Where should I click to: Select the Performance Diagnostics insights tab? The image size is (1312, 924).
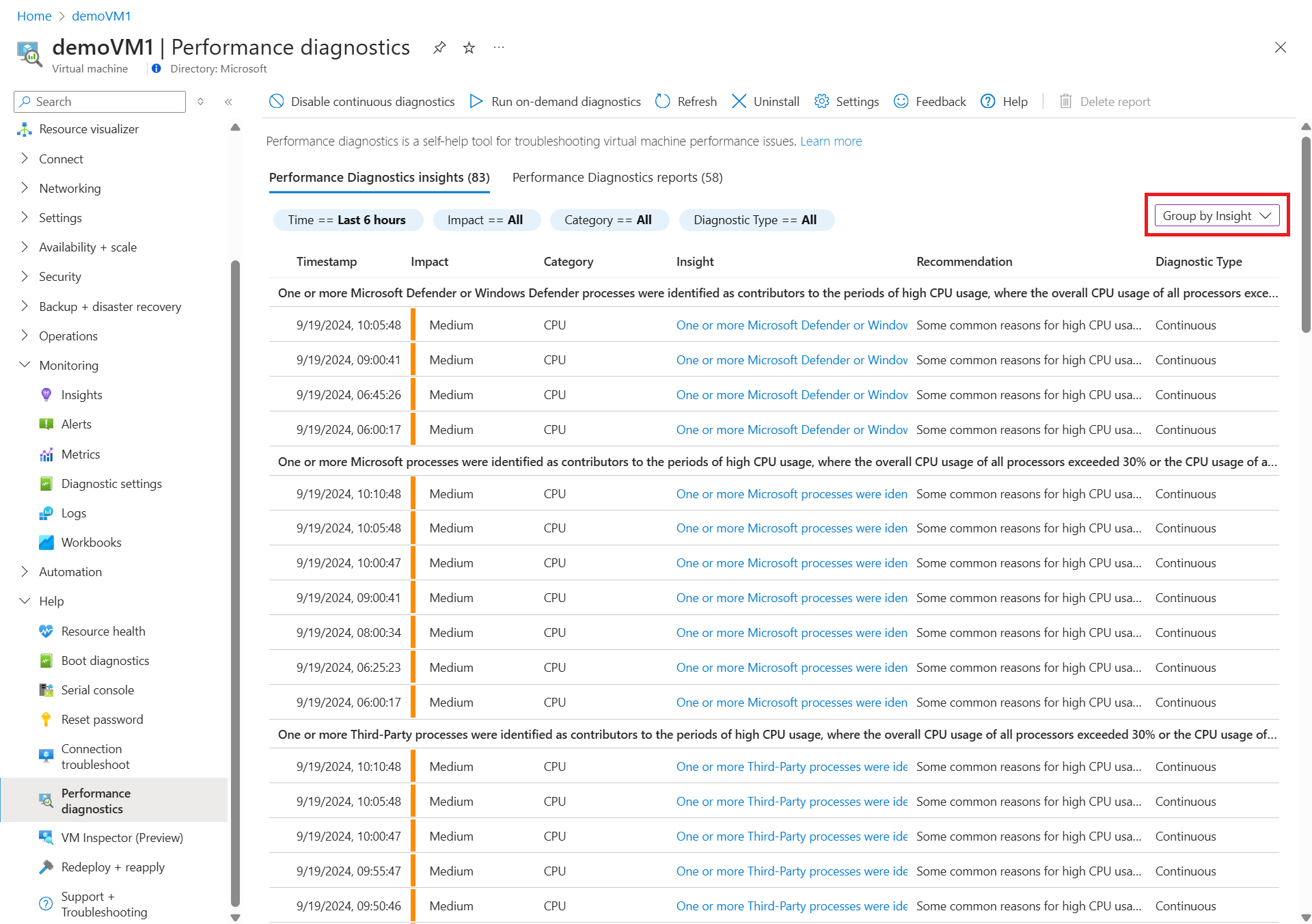click(379, 177)
